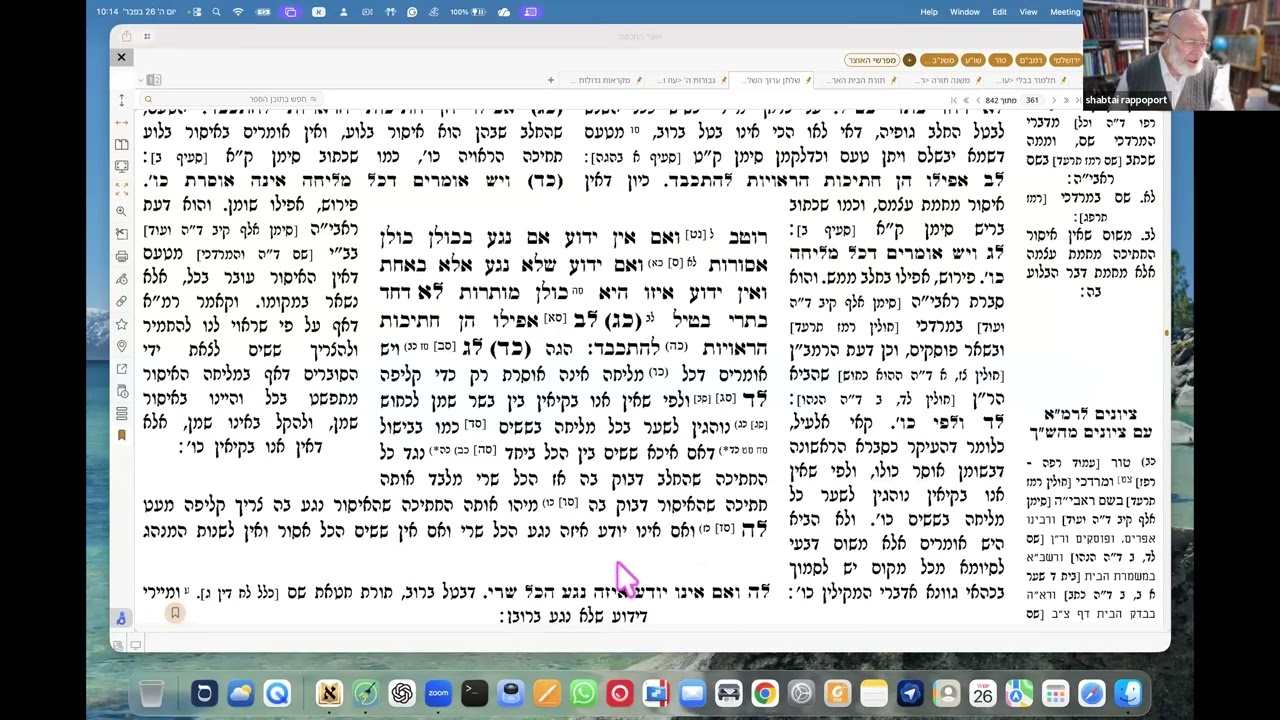Click the history clock-document icon in sidebar

pyautogui.click(x=121, y=391)
